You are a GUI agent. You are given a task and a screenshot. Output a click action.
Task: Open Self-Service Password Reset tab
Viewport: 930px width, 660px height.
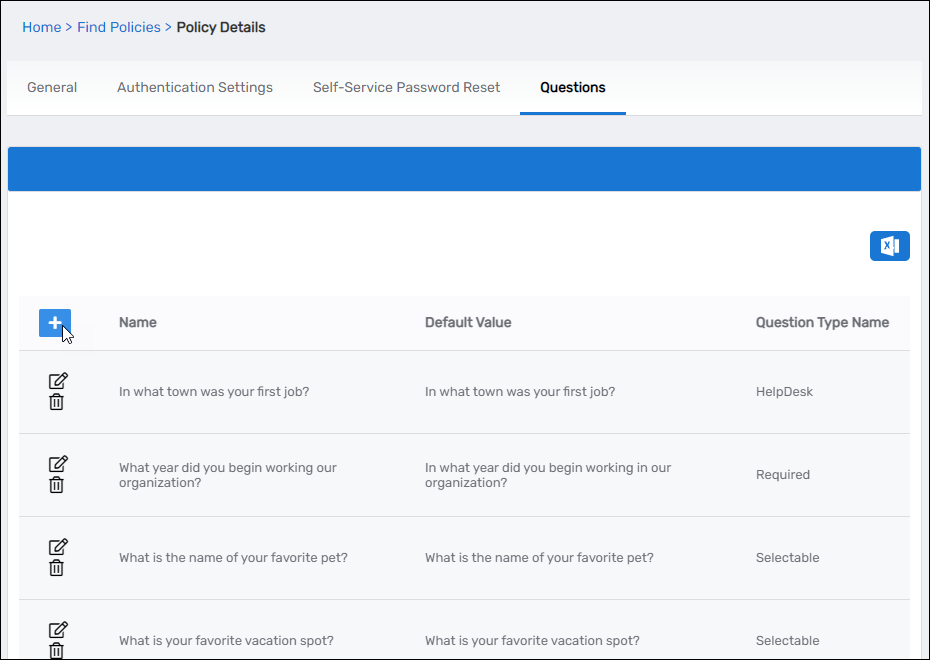(406, 88)
